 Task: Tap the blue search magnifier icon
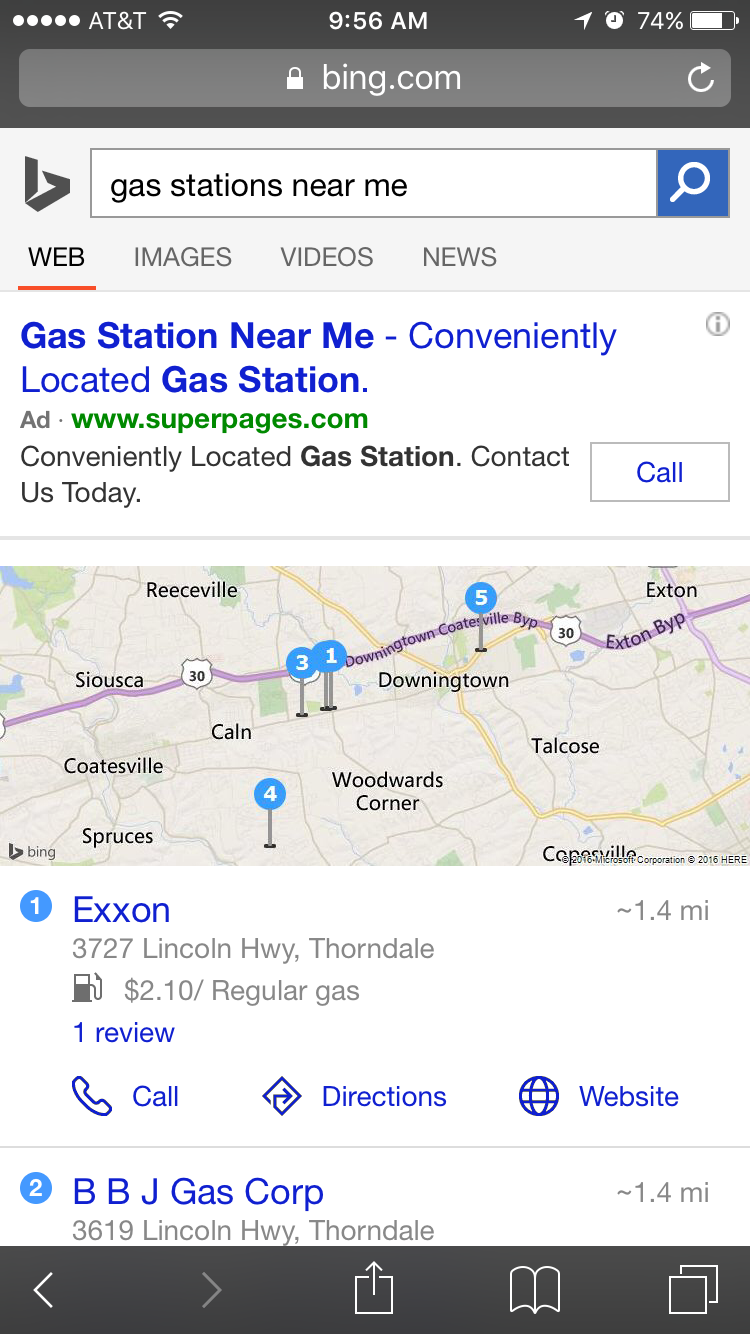[x=692, y=184]
